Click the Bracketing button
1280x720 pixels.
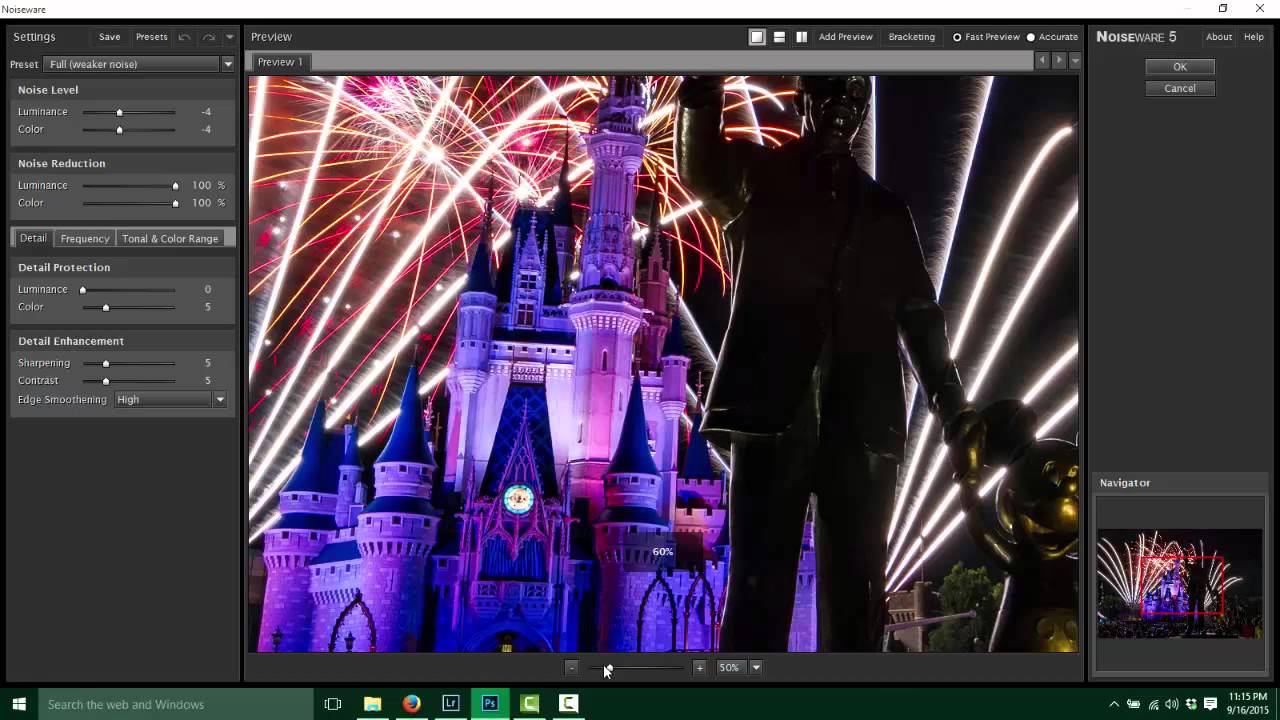pyautogui.click(x=912, y=37)
